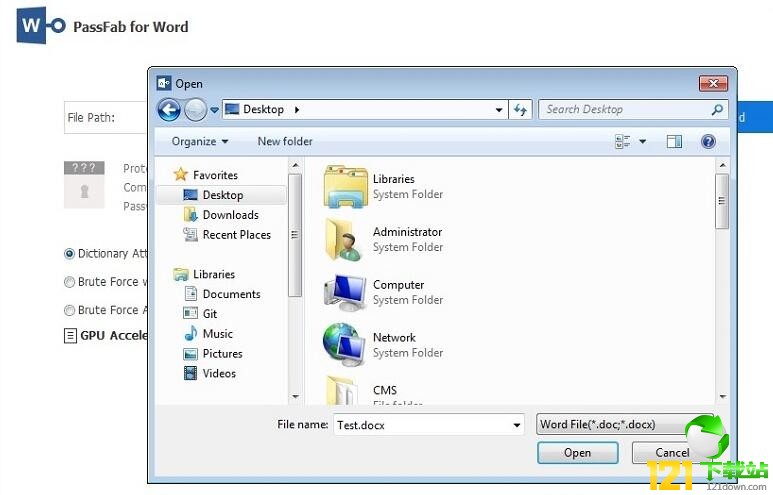The image size is (773, 495).
Task: Select the Network system folder icon
Action: coord(344,345)
